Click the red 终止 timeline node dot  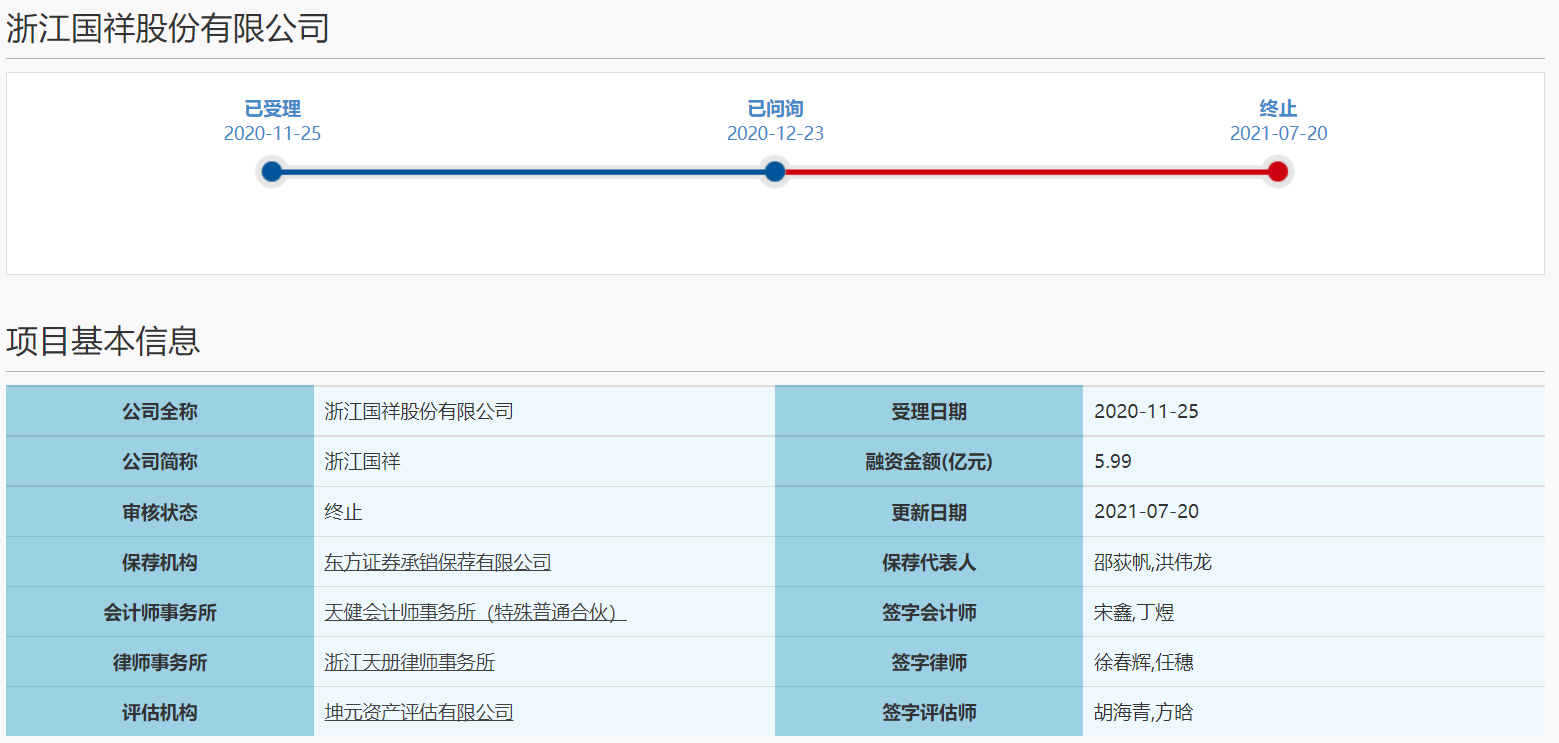(x=1278, y=172)
